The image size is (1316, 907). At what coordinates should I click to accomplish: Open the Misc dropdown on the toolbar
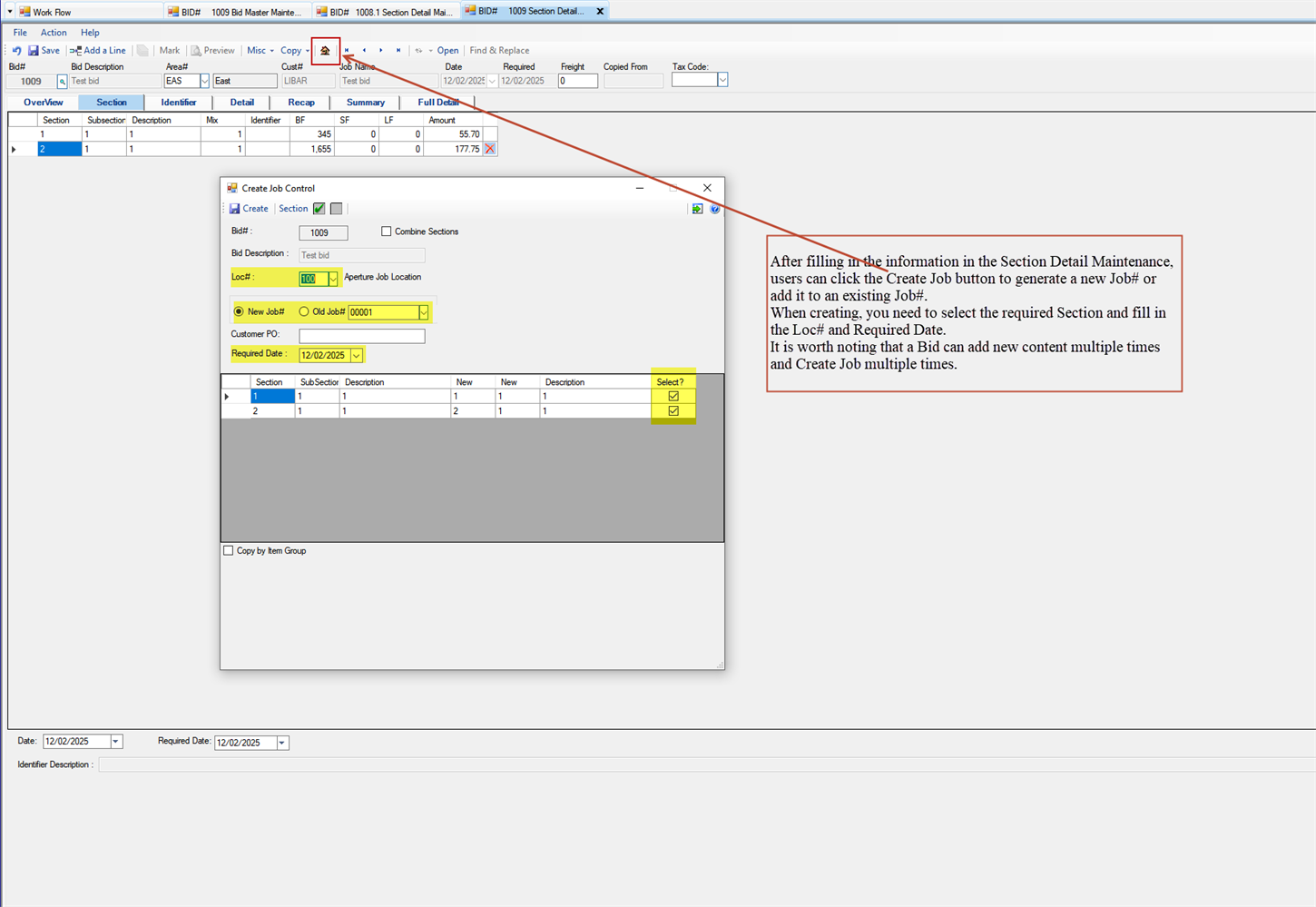260,50
